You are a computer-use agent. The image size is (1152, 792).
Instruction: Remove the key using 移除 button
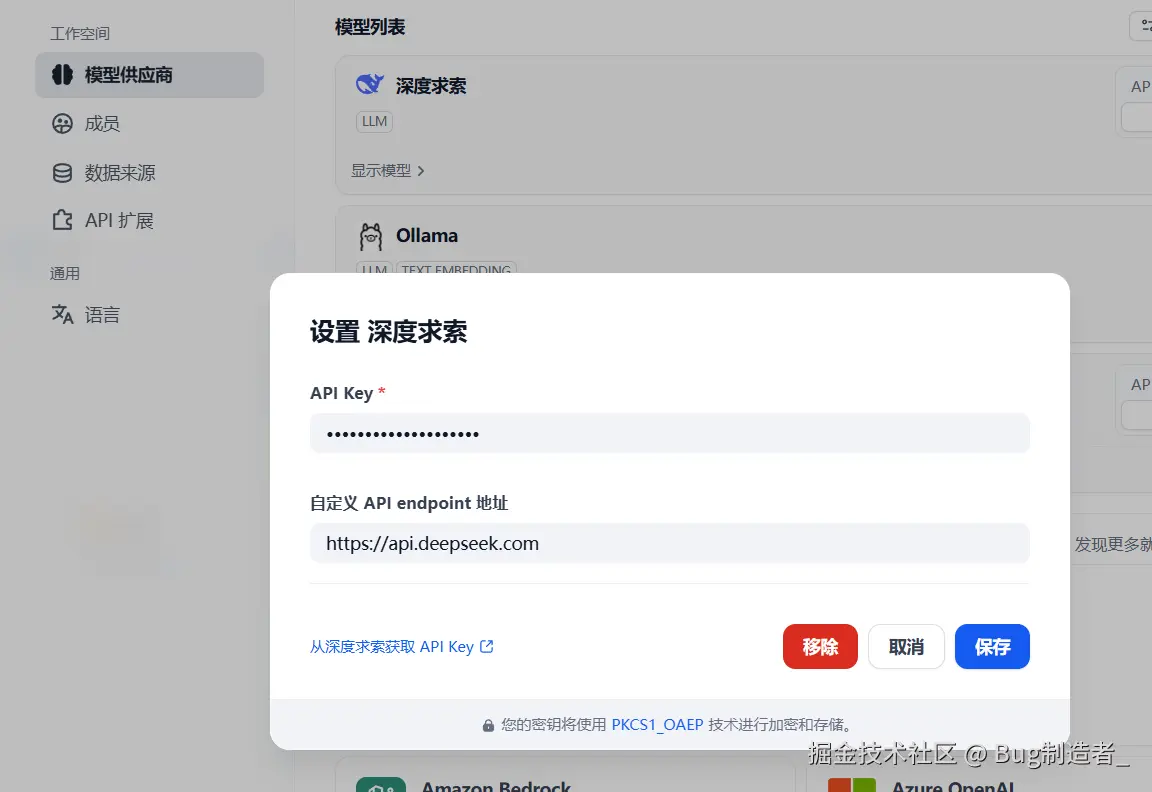pyautogui.click(x=820, y=647)
